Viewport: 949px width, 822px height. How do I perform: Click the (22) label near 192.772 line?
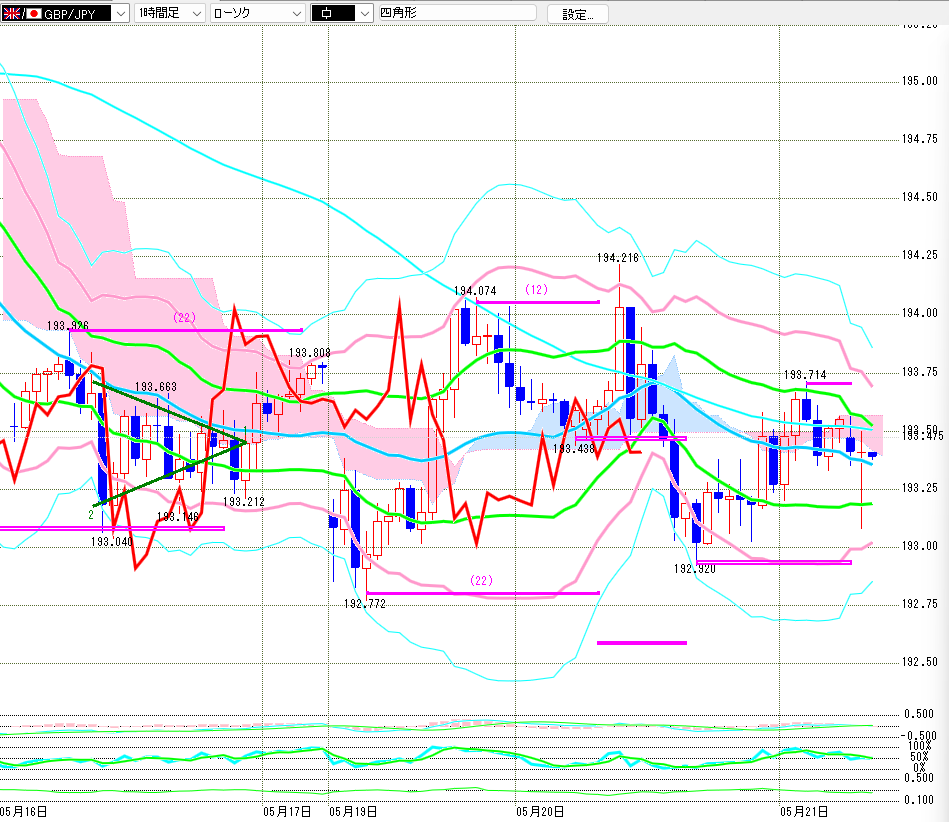click(x=481, y=580)
